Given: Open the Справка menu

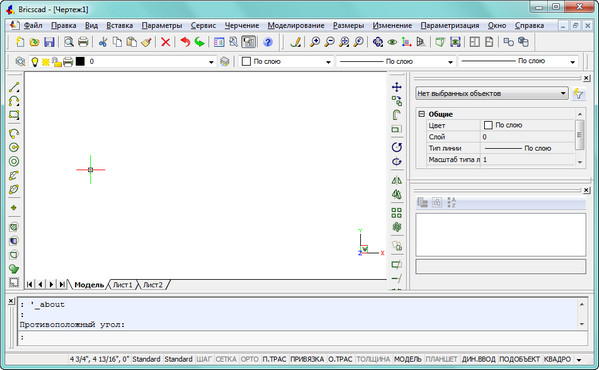Looking at the screenshot, I should (529, 26).
